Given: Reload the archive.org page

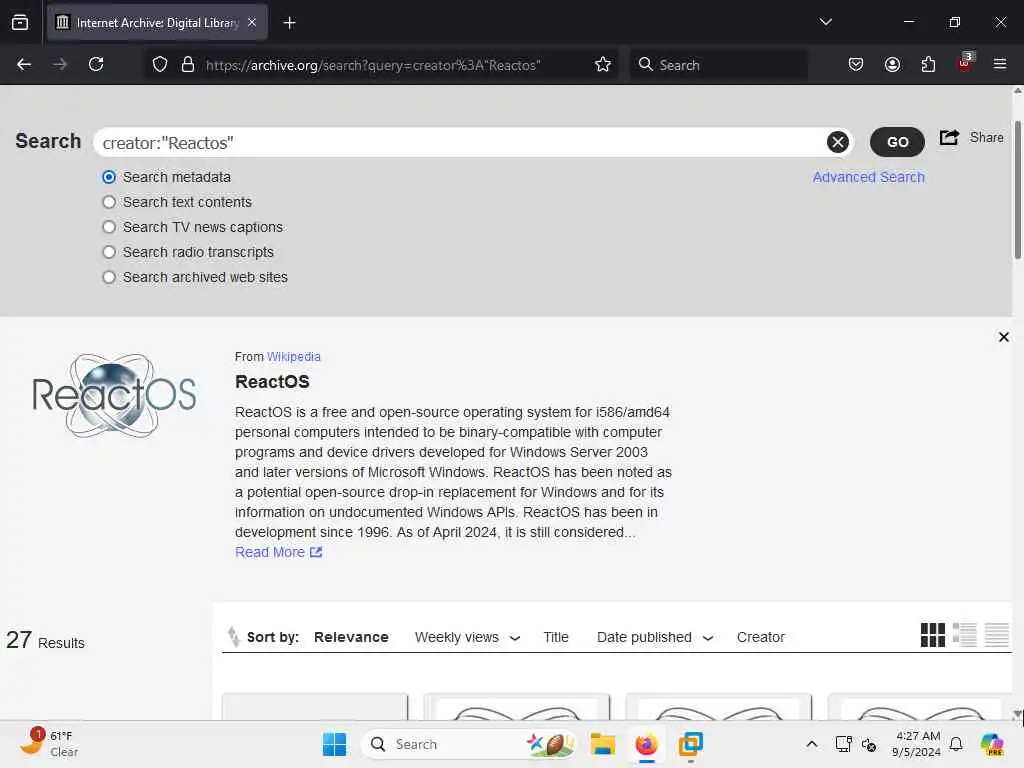Looking at the screenshot, I should pyautogui.click(x=96, y=64).
